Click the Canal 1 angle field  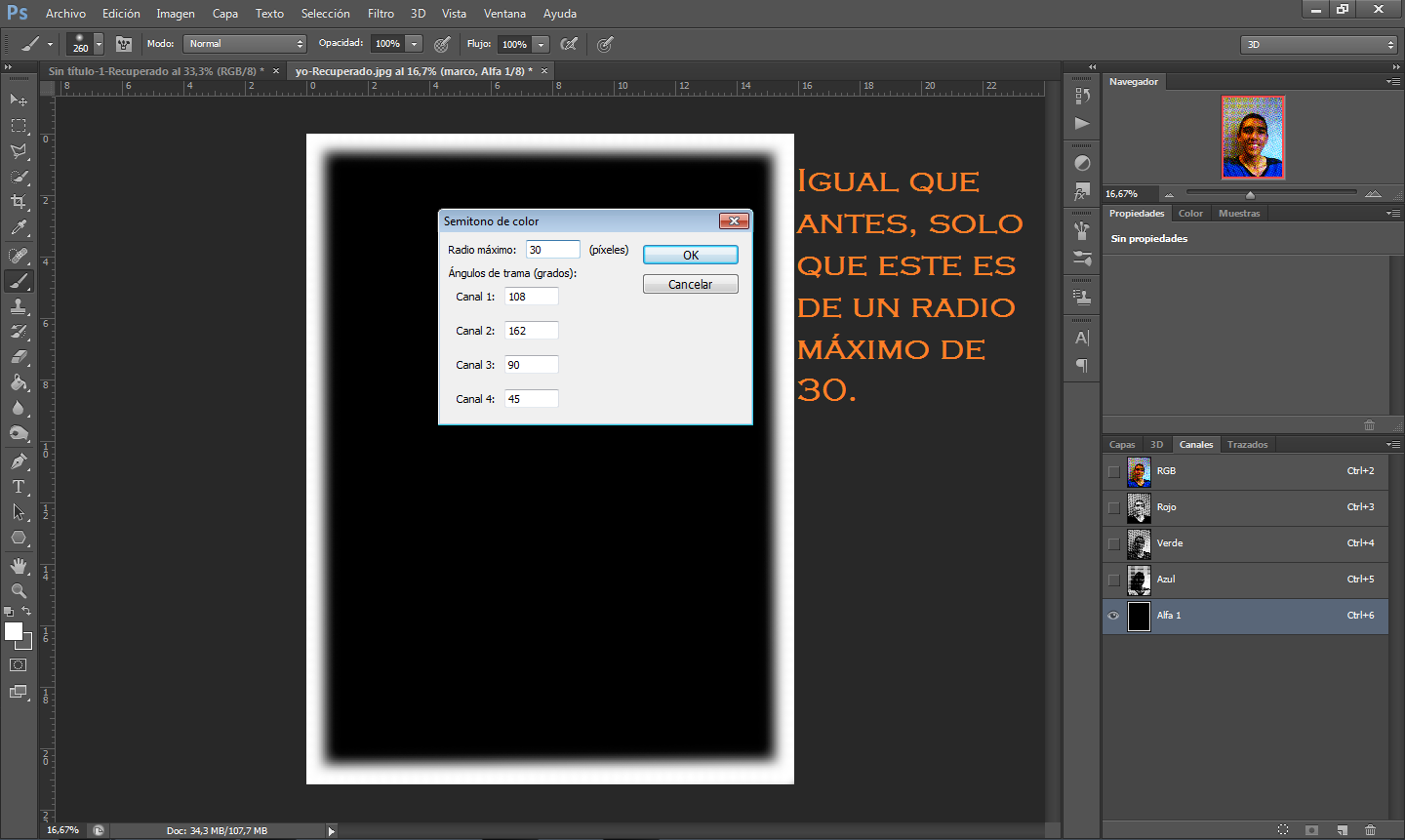point(532,297)
